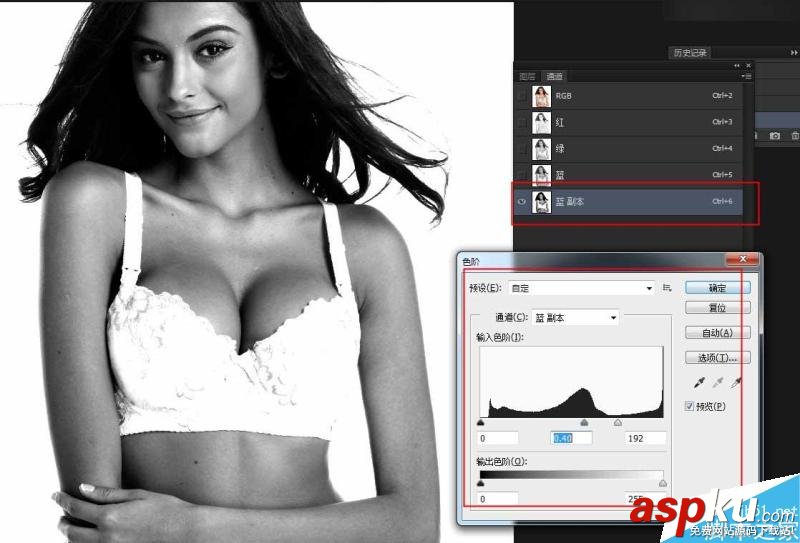This screenshot has height=543, width=800.
Task: Open the preset options icon beside 预设 dropdown
Action: [x=667, y=288]
